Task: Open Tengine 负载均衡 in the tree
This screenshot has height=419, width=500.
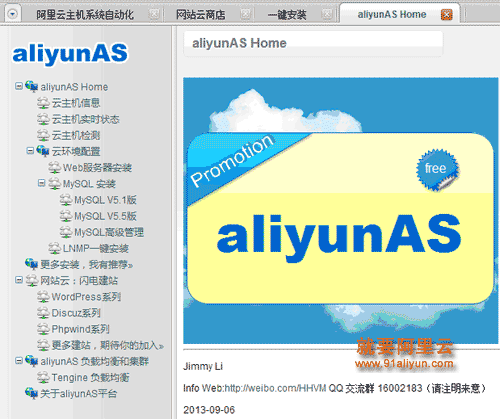Action: pos(90,378)
